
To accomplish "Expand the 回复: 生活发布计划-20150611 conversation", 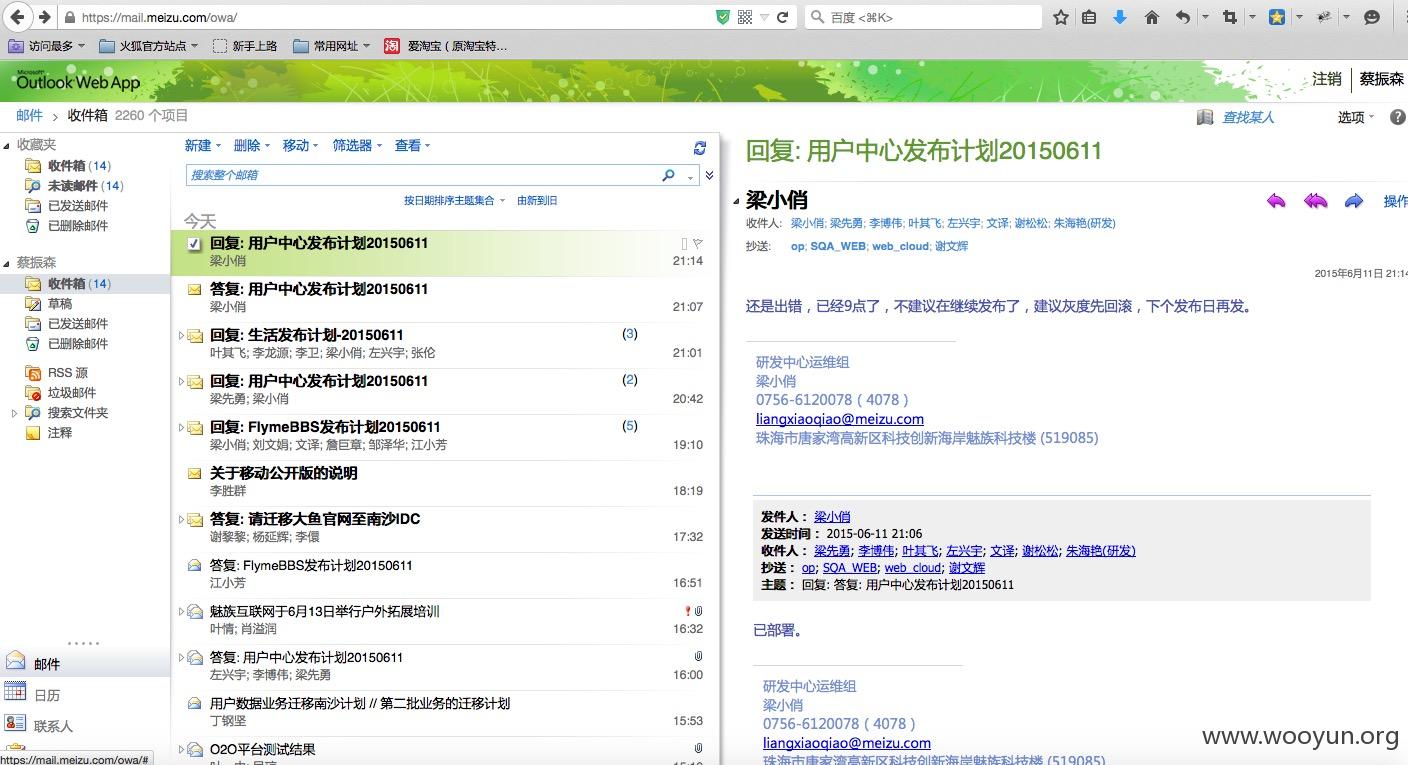I will pyautogui.click(x=181, y=335).
